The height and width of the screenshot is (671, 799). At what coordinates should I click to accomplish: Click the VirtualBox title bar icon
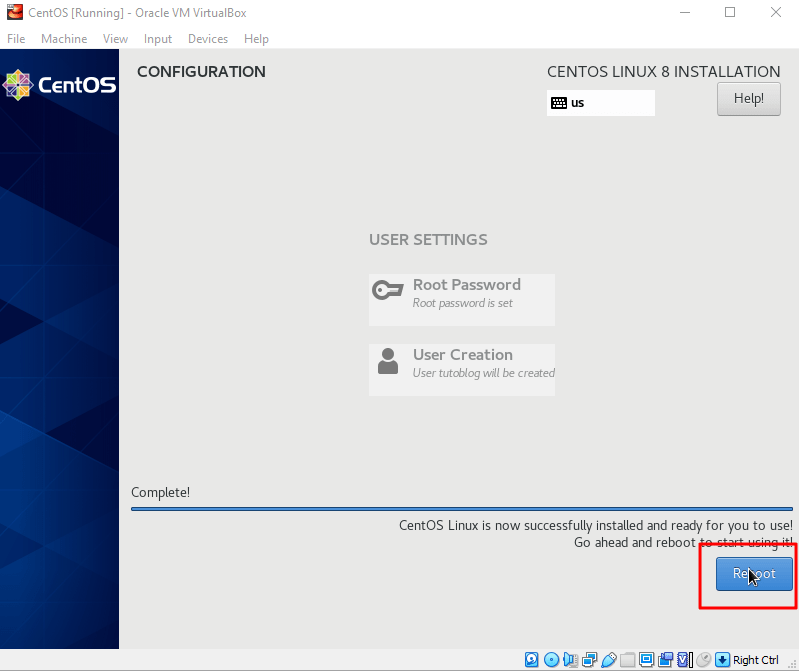click(x=15, y=12)
